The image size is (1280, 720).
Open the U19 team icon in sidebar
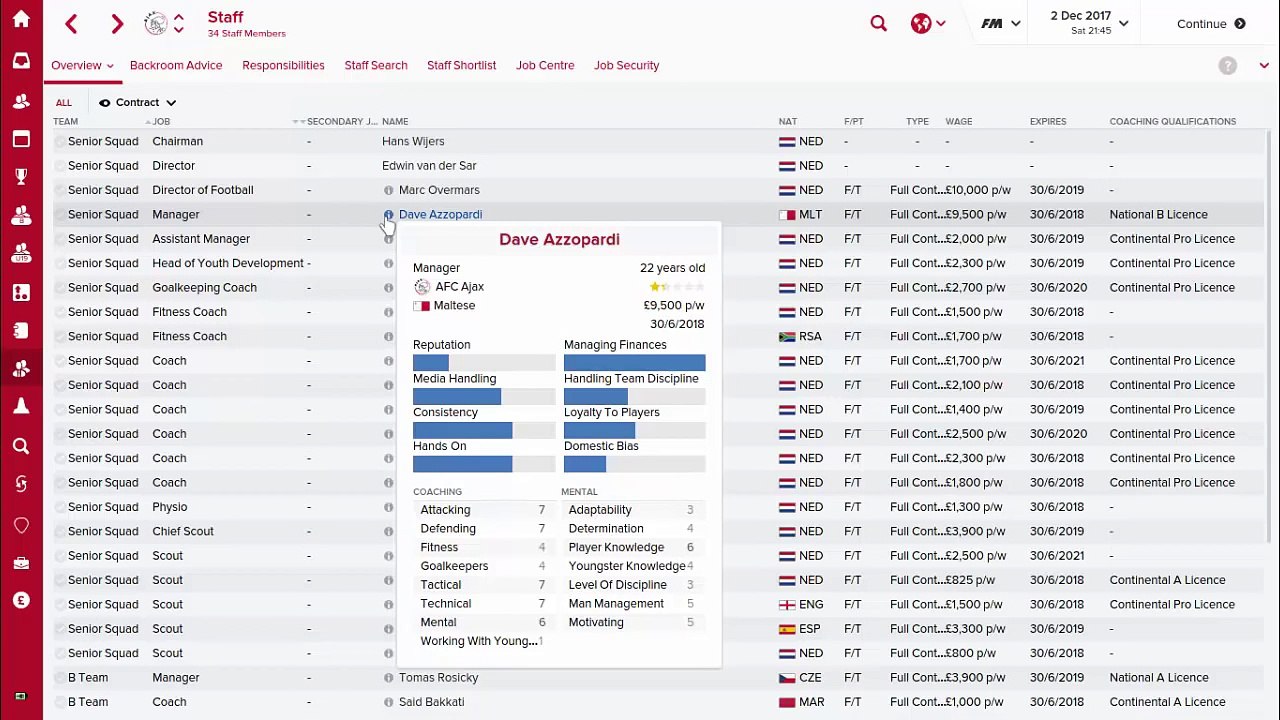click(x=21, y=254)
